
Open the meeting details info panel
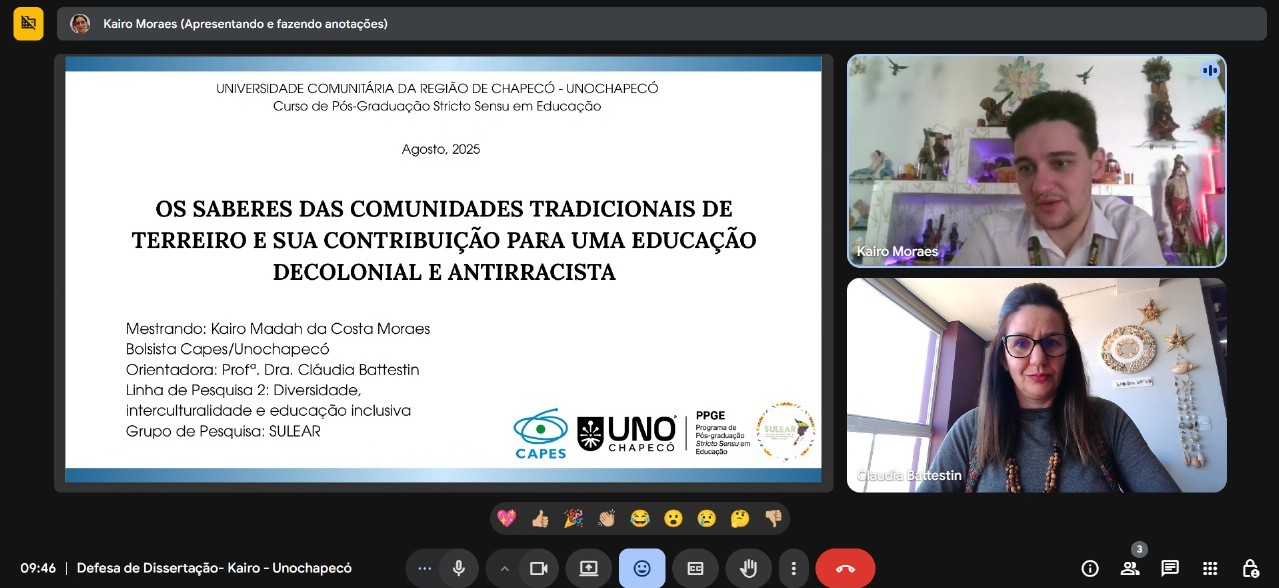[x=1090, y=568]
